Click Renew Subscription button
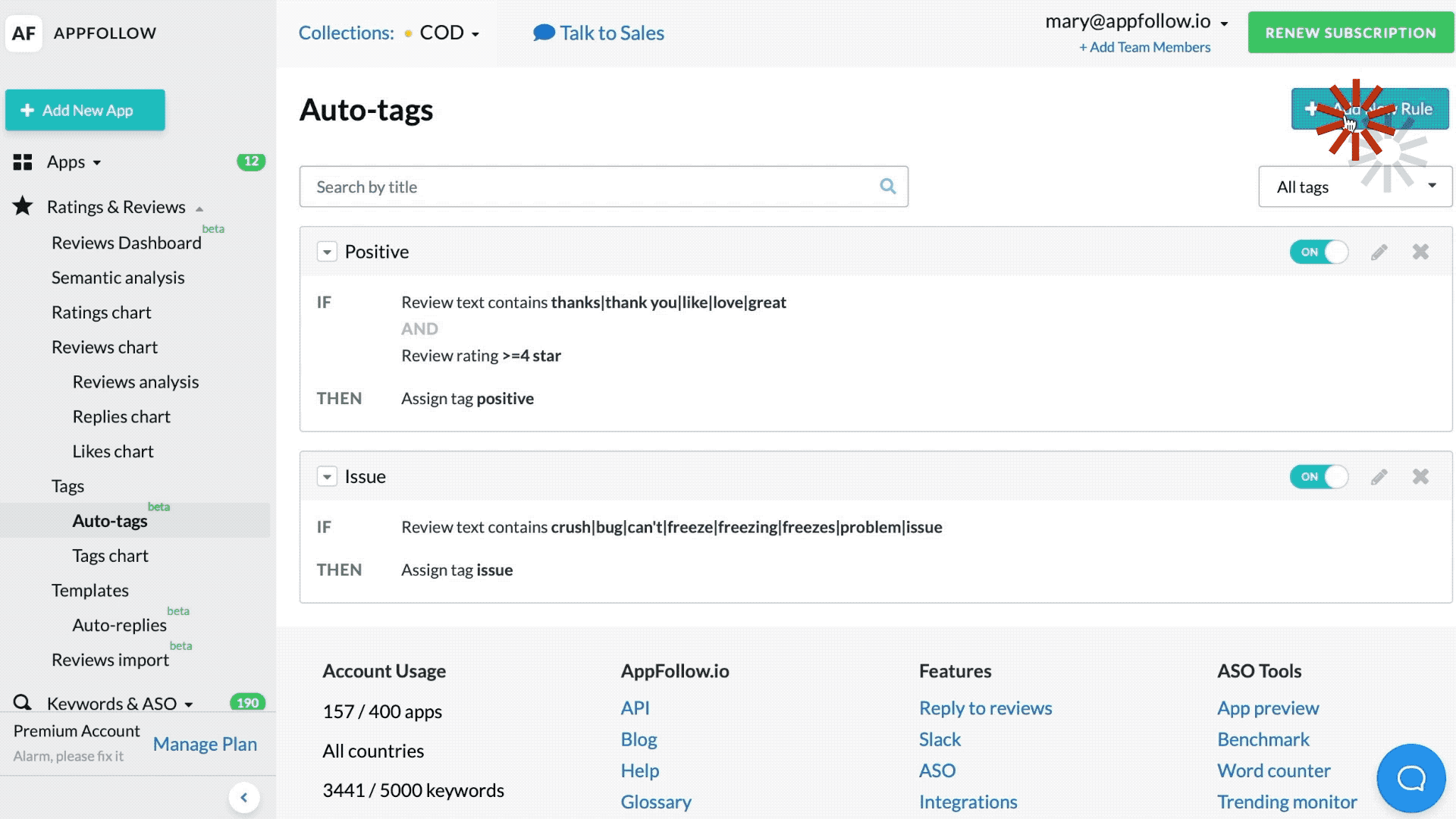The width and height of the screenshot is (1456, 819). coord(1350,33)
